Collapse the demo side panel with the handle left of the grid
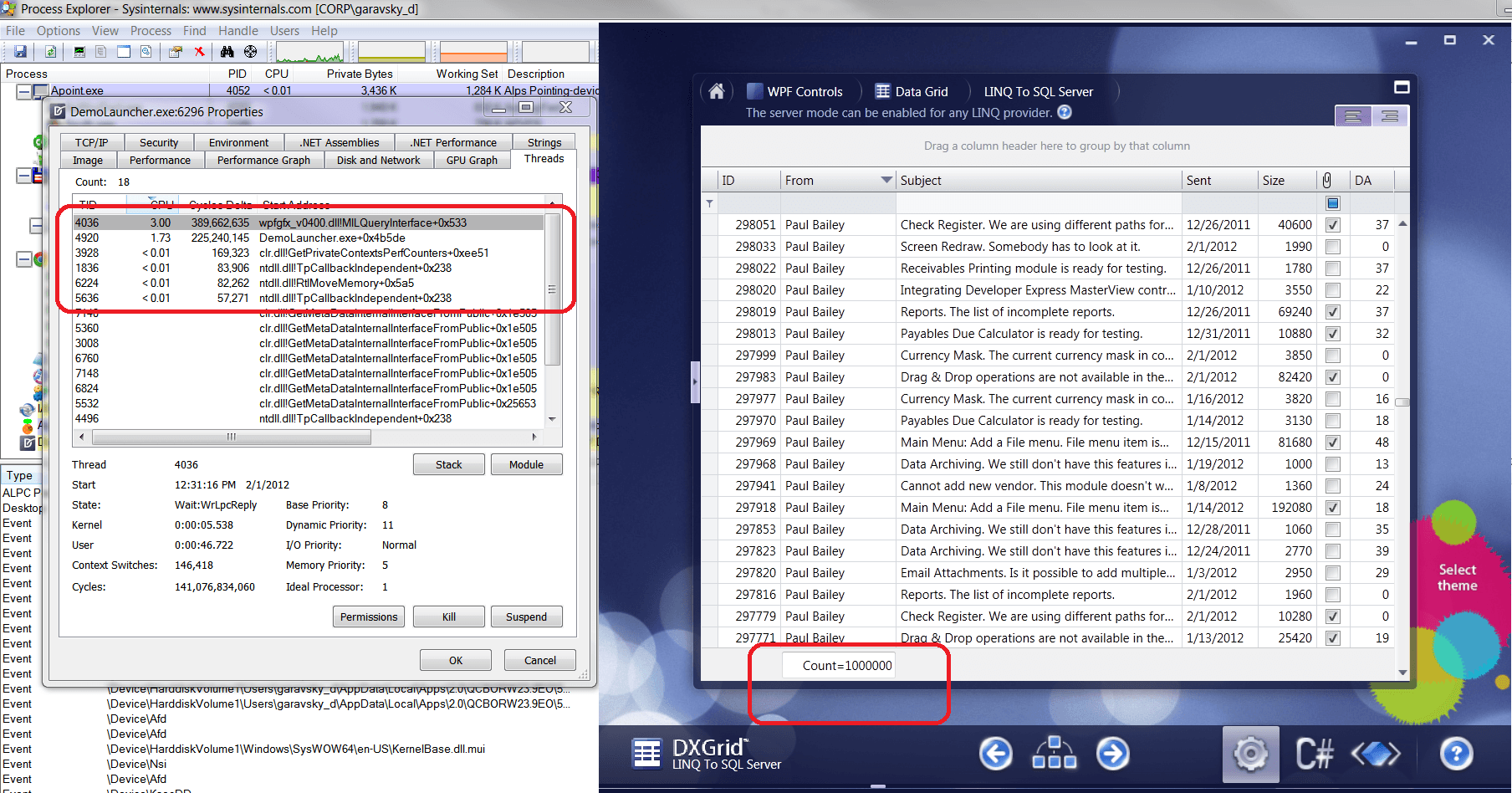1512x793 pixels. [695, 383]
